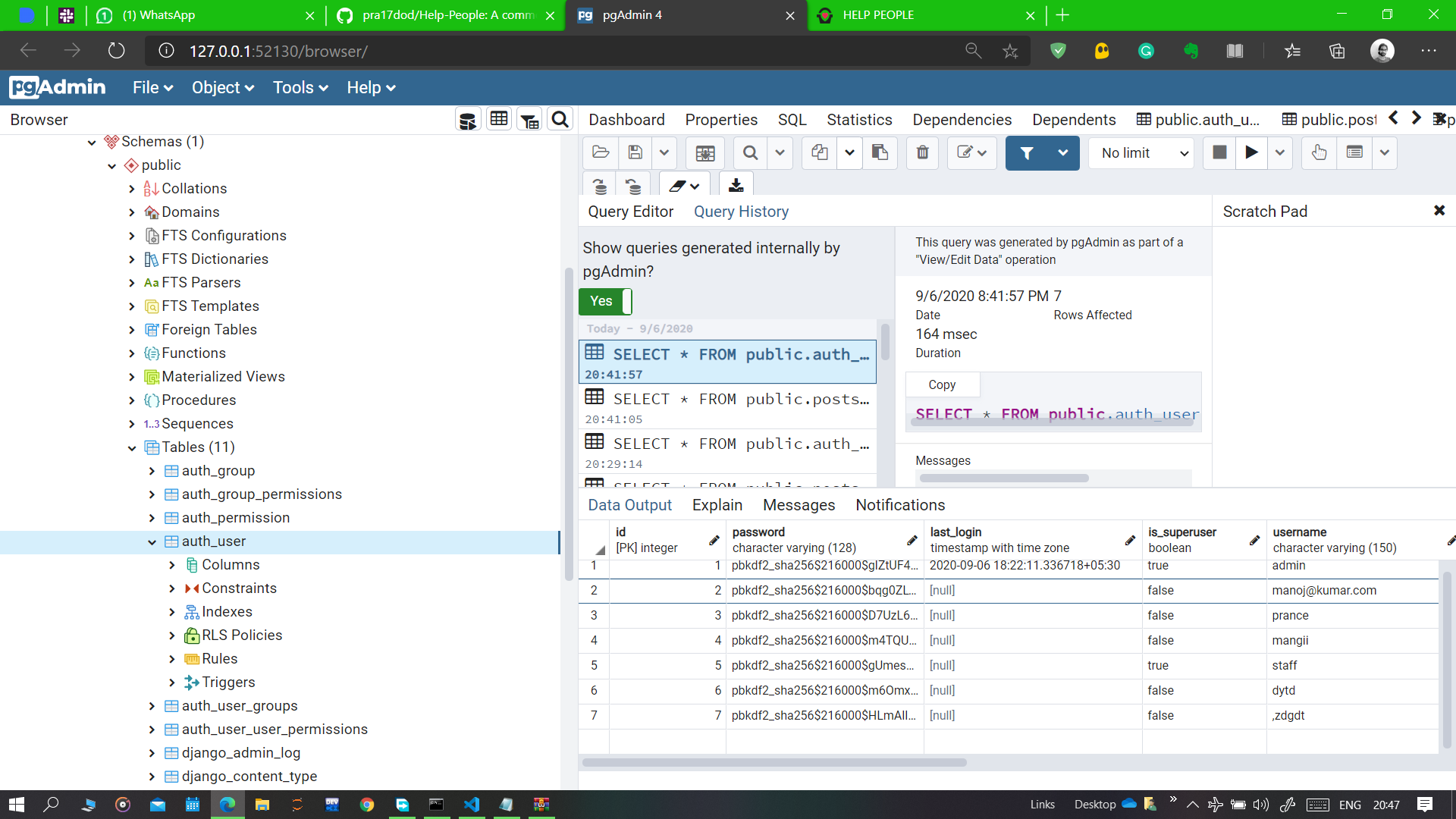Click the data output horizontal scrollbar
Image resolution: width=1456 pixels, height=819 pixels.
[x=773, y=762]
